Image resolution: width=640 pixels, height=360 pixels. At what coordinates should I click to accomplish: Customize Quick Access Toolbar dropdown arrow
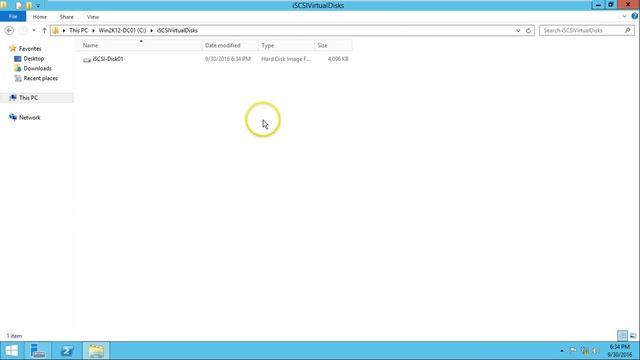(x=38, y=6)
